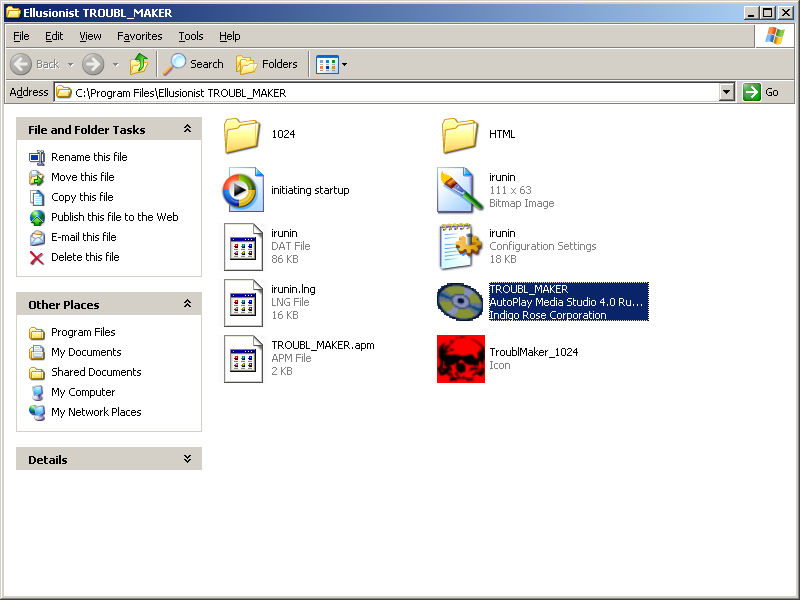Open the HTML folder icon
The width and height of the screenshot is (800, 600).
tap(460, 135)
